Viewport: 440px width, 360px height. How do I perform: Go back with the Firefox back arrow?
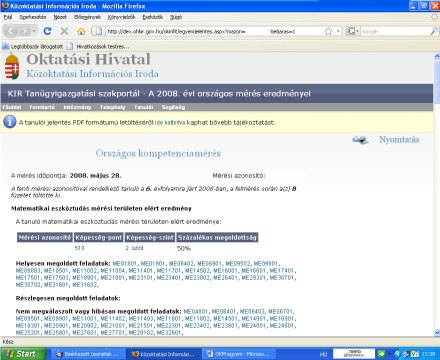pos(11,31)
